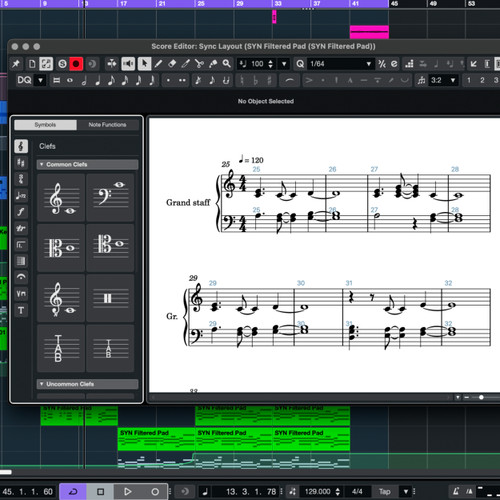Toggle the cycle loop button in transport
500x500 pixels.
73,492
